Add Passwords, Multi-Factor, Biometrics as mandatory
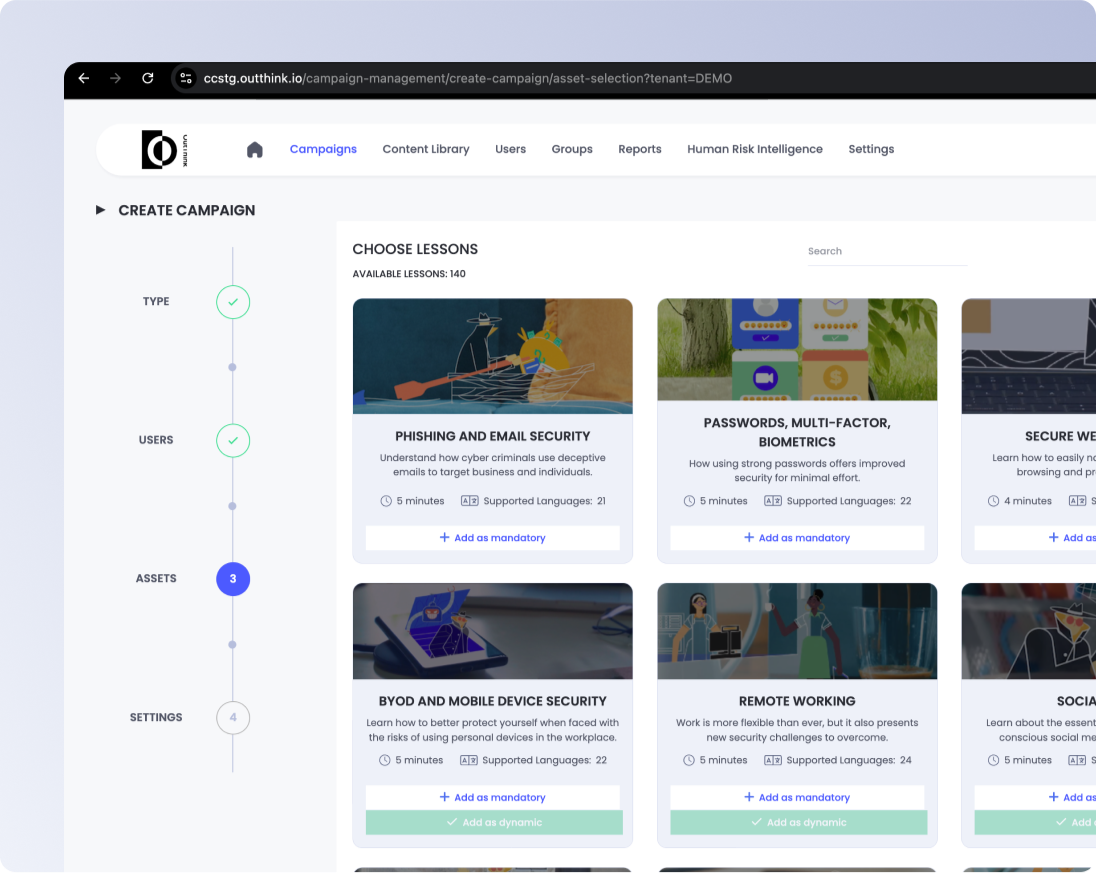 pos(797,538)
